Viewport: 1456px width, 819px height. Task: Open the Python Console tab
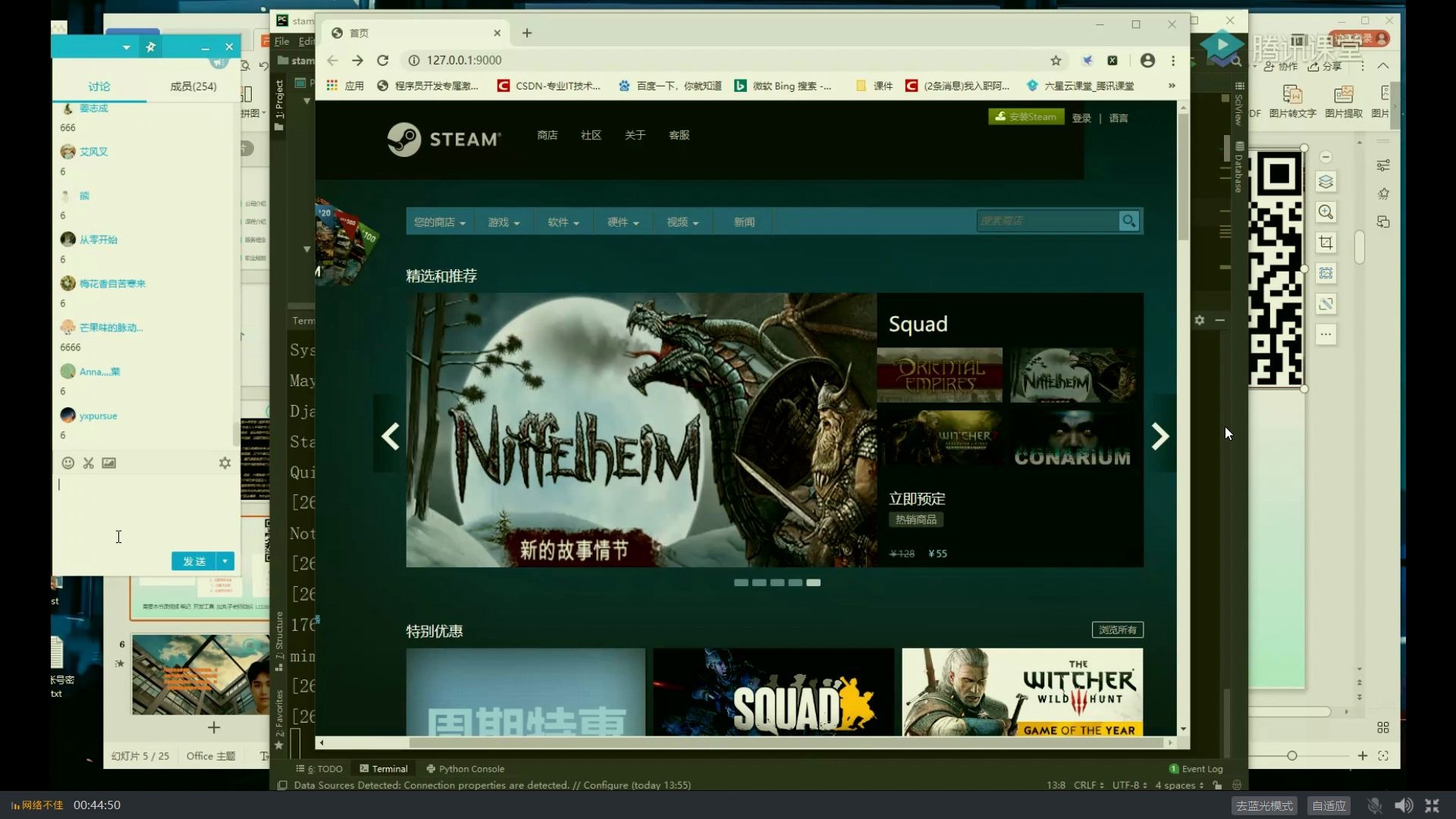(465, 768)
